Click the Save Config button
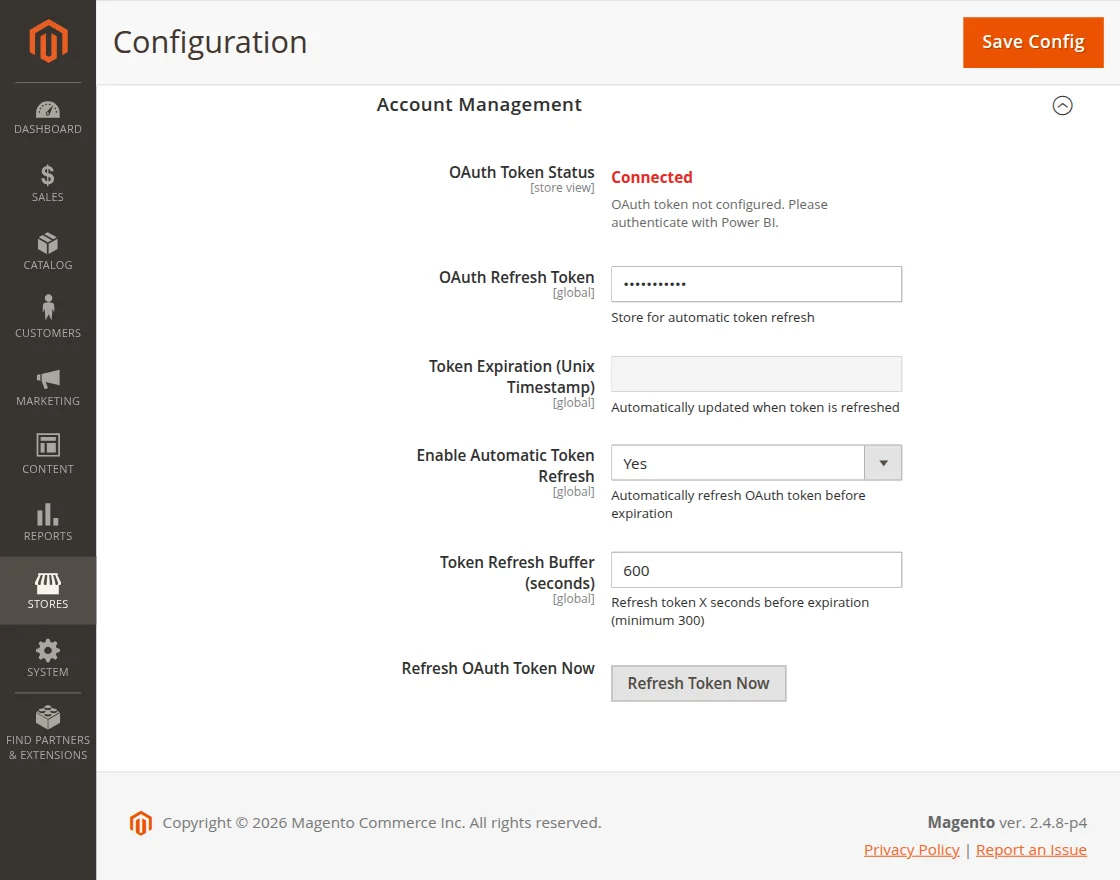 1033,42
